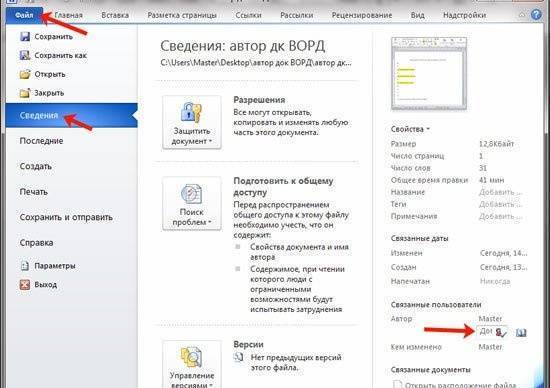Click the Сегодня value beside Изменен
This screenshot has height=388, width=550.
tap(503, 253)
